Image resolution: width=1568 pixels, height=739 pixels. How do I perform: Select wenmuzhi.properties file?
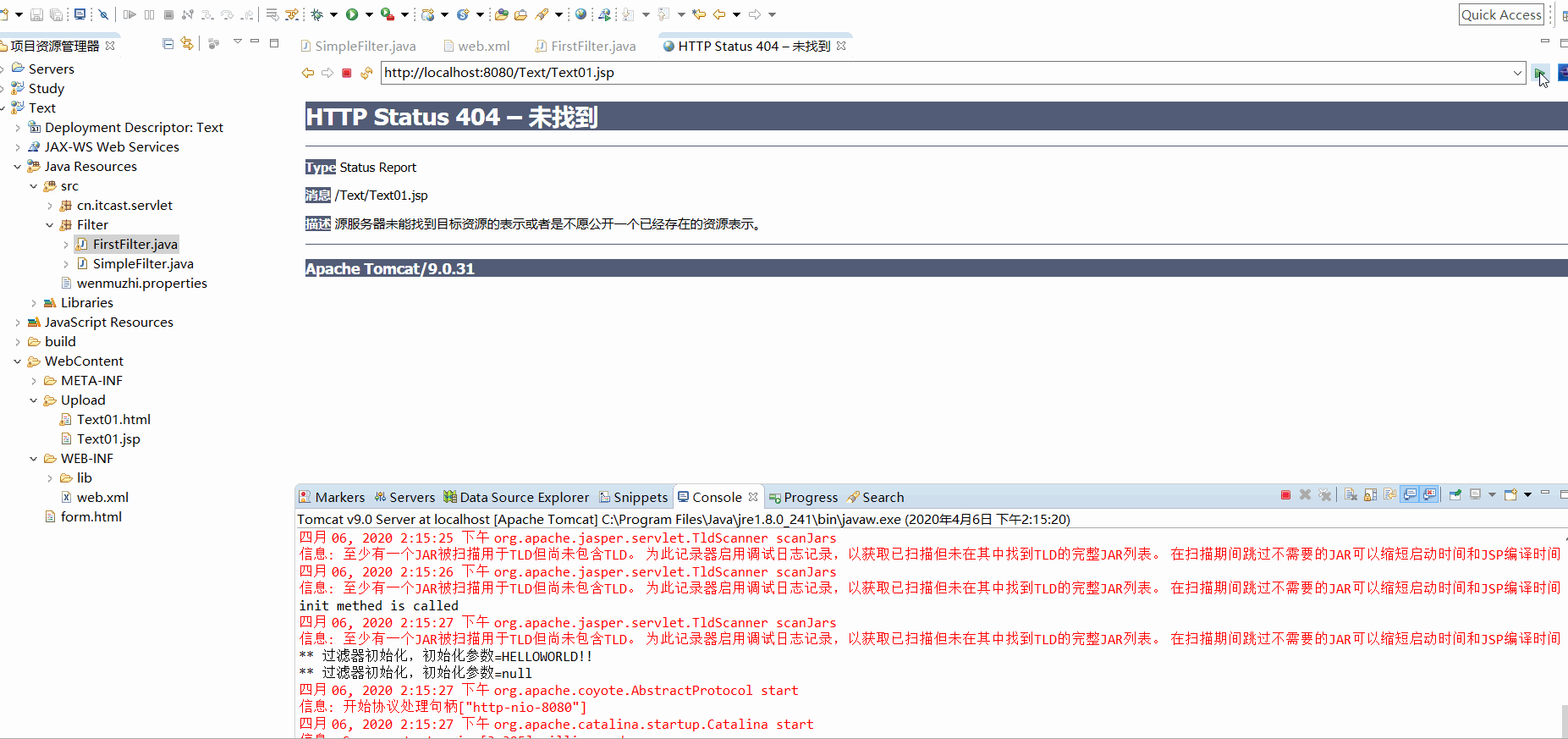[134, 283]
